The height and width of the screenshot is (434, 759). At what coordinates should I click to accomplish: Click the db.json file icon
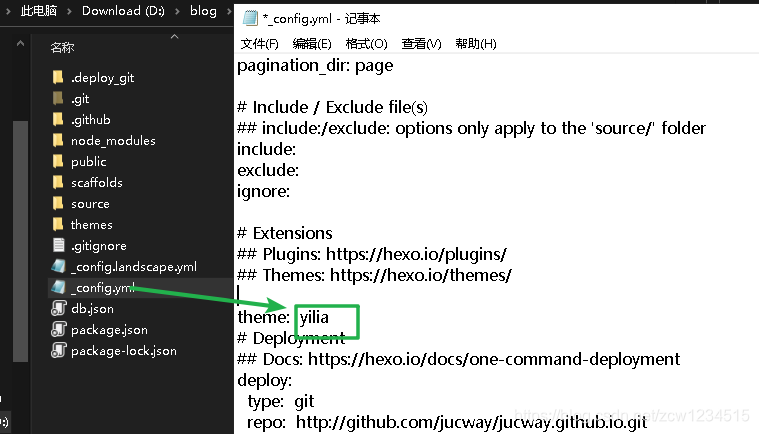pos(59,308)
